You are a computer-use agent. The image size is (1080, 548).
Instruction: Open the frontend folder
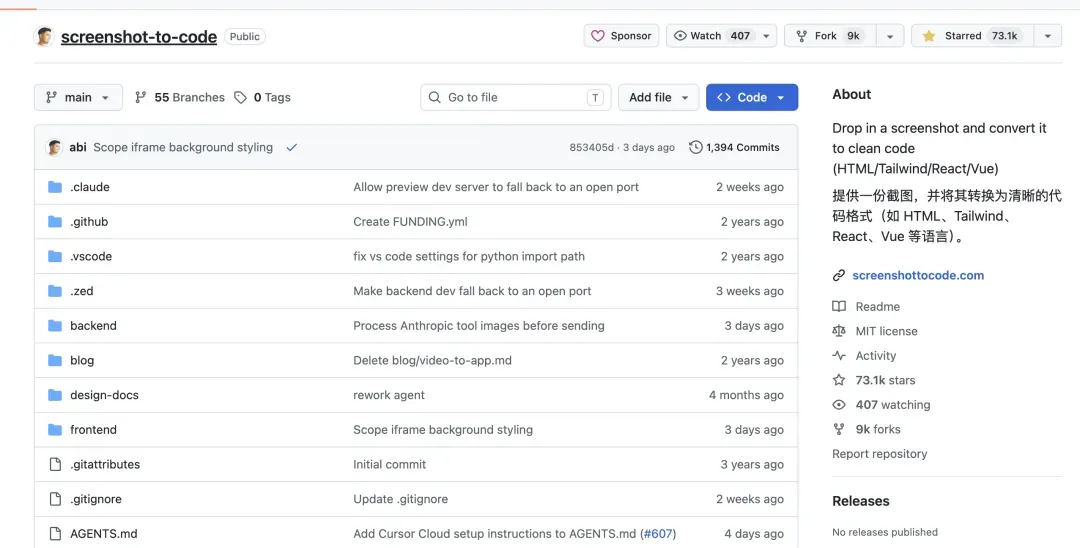[93, 430]
